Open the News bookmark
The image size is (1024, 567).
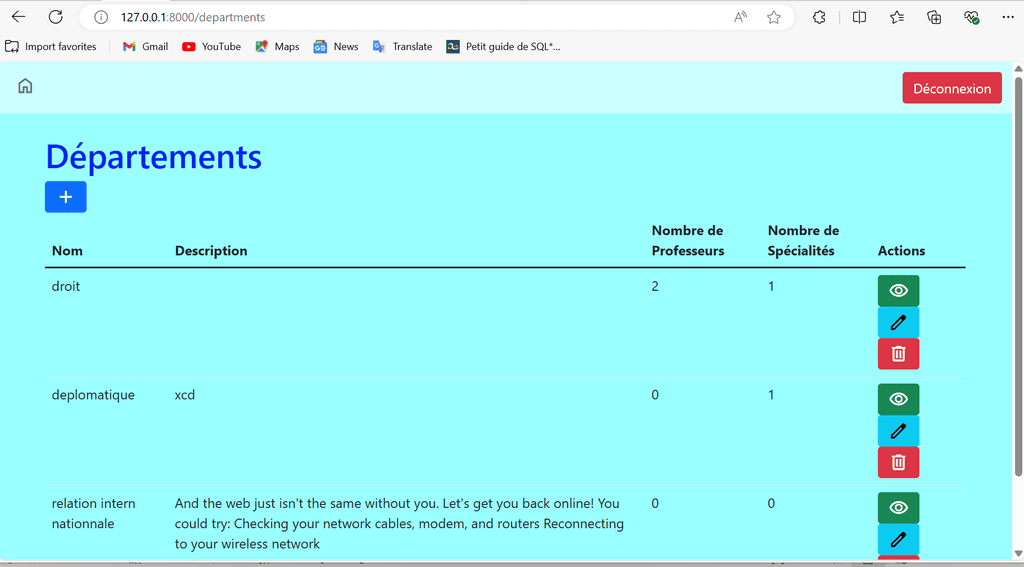coord(336,46)
